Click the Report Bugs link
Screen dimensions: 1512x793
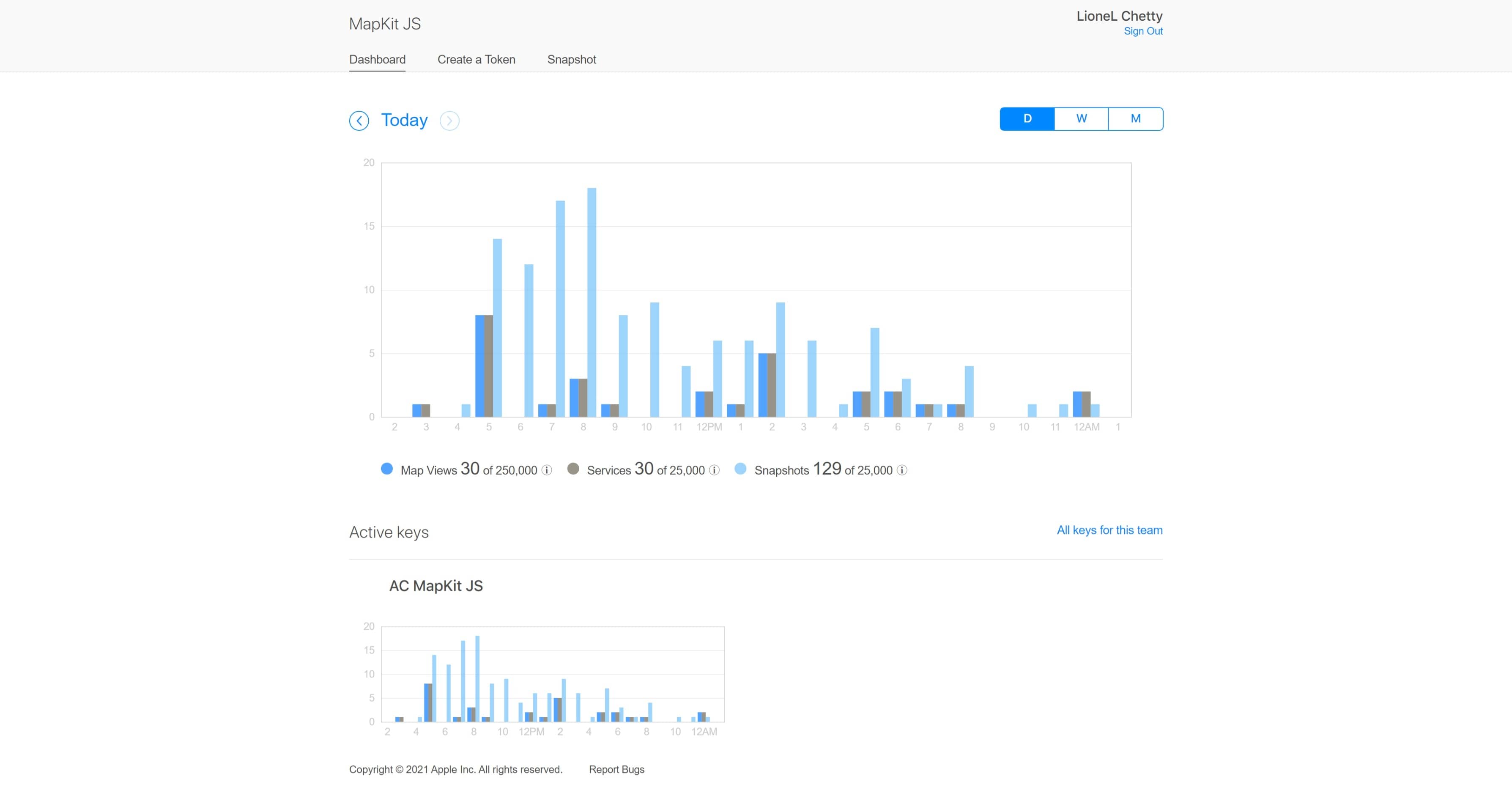click(x=616, y=769)
